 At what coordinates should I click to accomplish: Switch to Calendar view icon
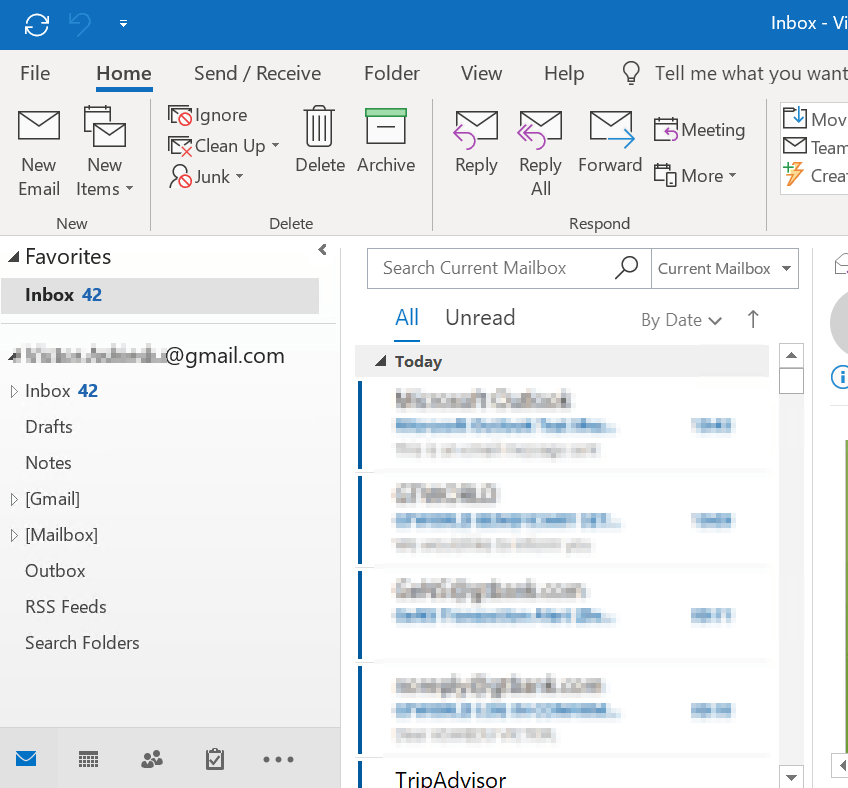pos(89,759)
